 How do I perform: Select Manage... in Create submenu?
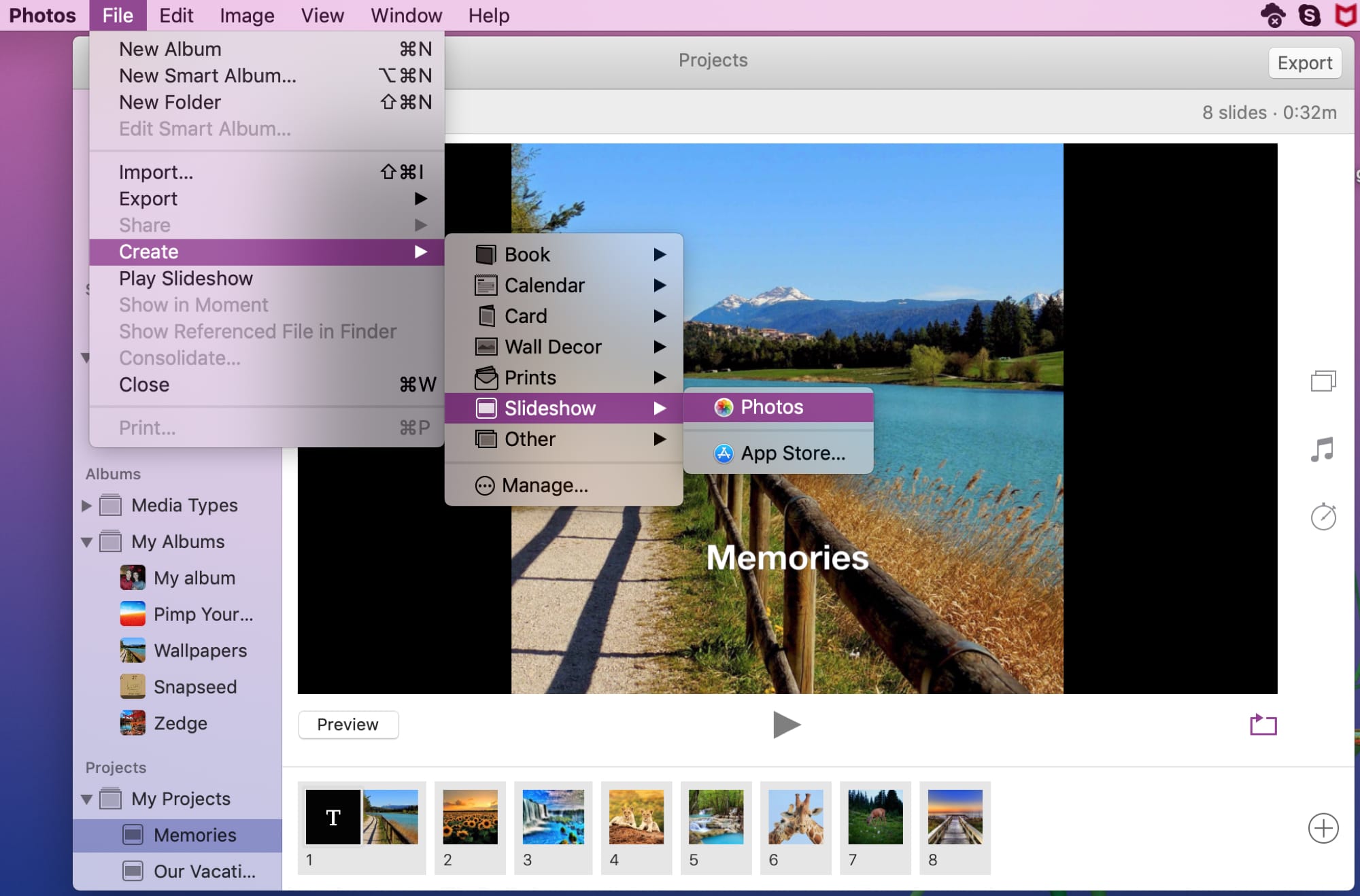point(564,485)
